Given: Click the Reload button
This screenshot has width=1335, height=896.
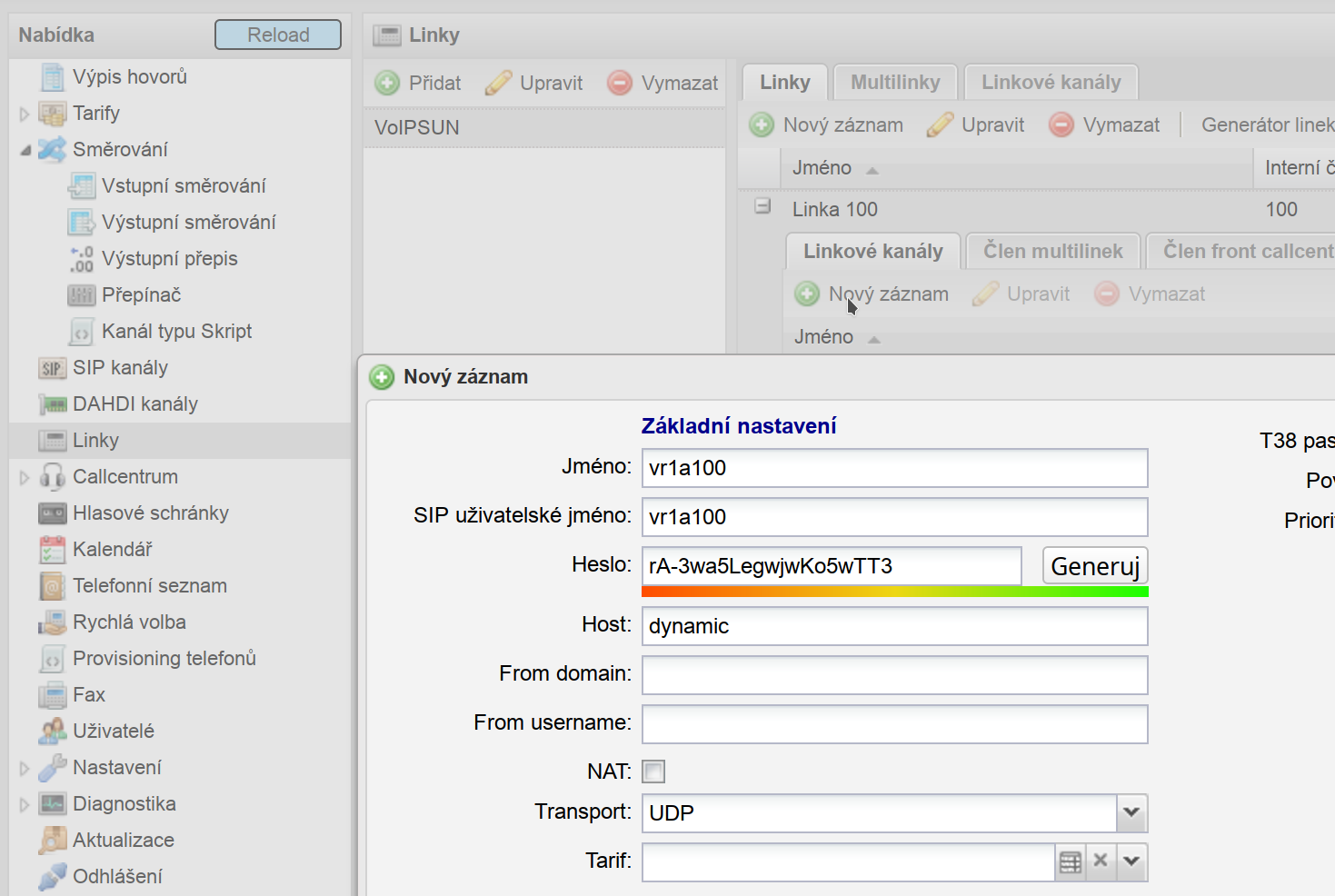Looking at the screenshot, I should pos(278,35).
